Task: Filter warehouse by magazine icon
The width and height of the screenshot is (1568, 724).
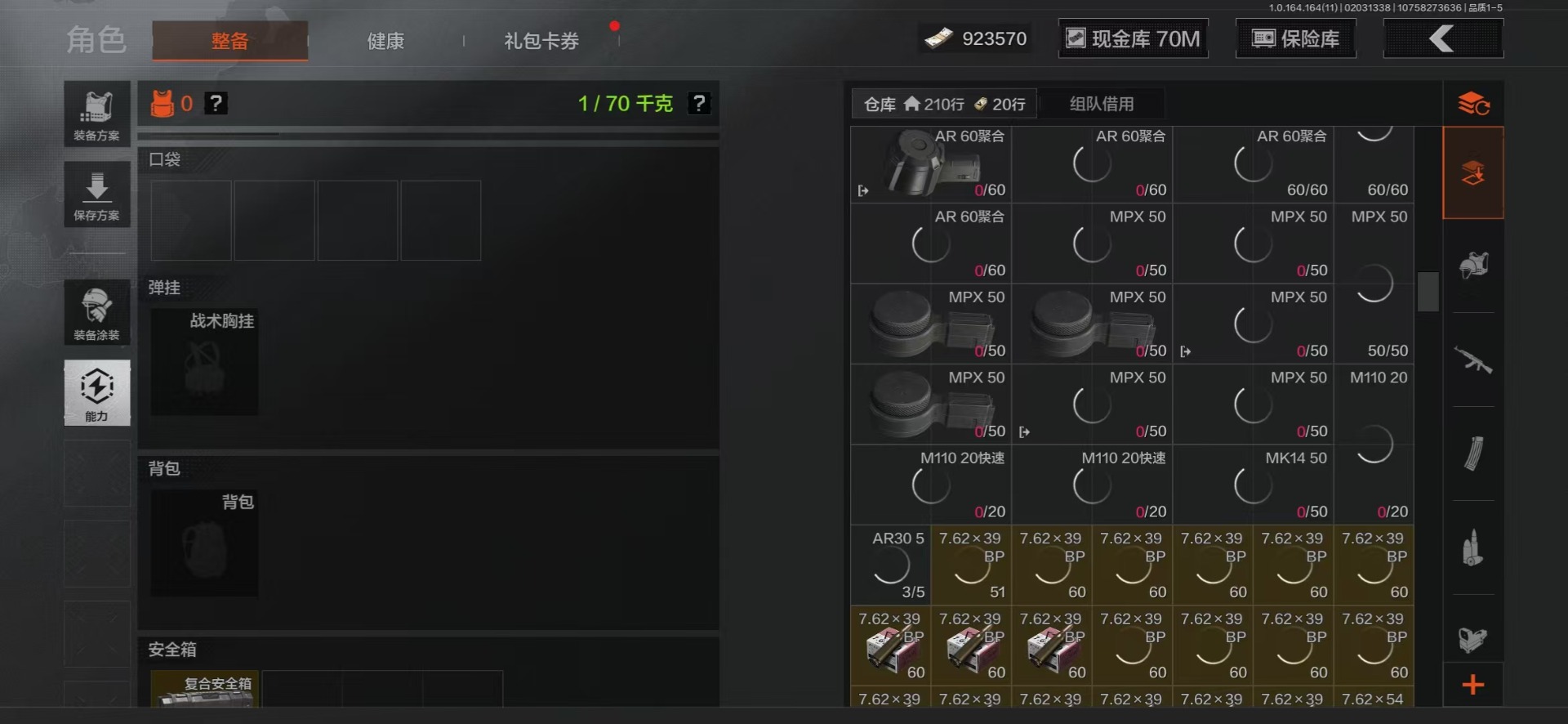Action: click(1472, 454)
